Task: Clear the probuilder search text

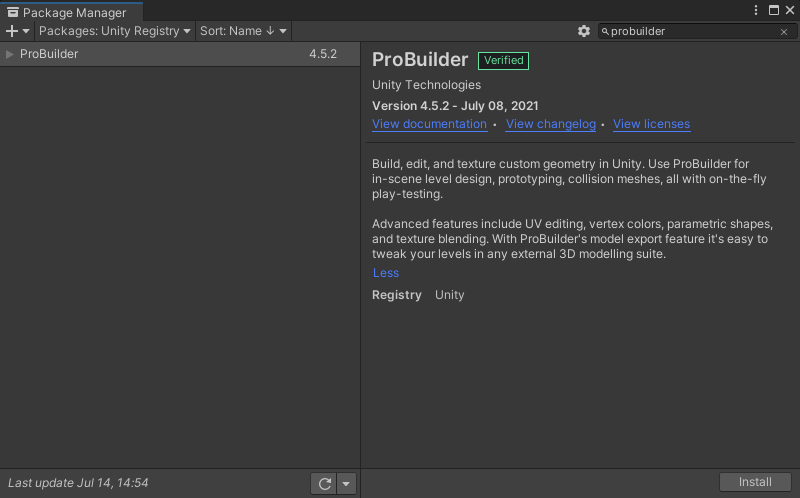Action: pos(784,32)
